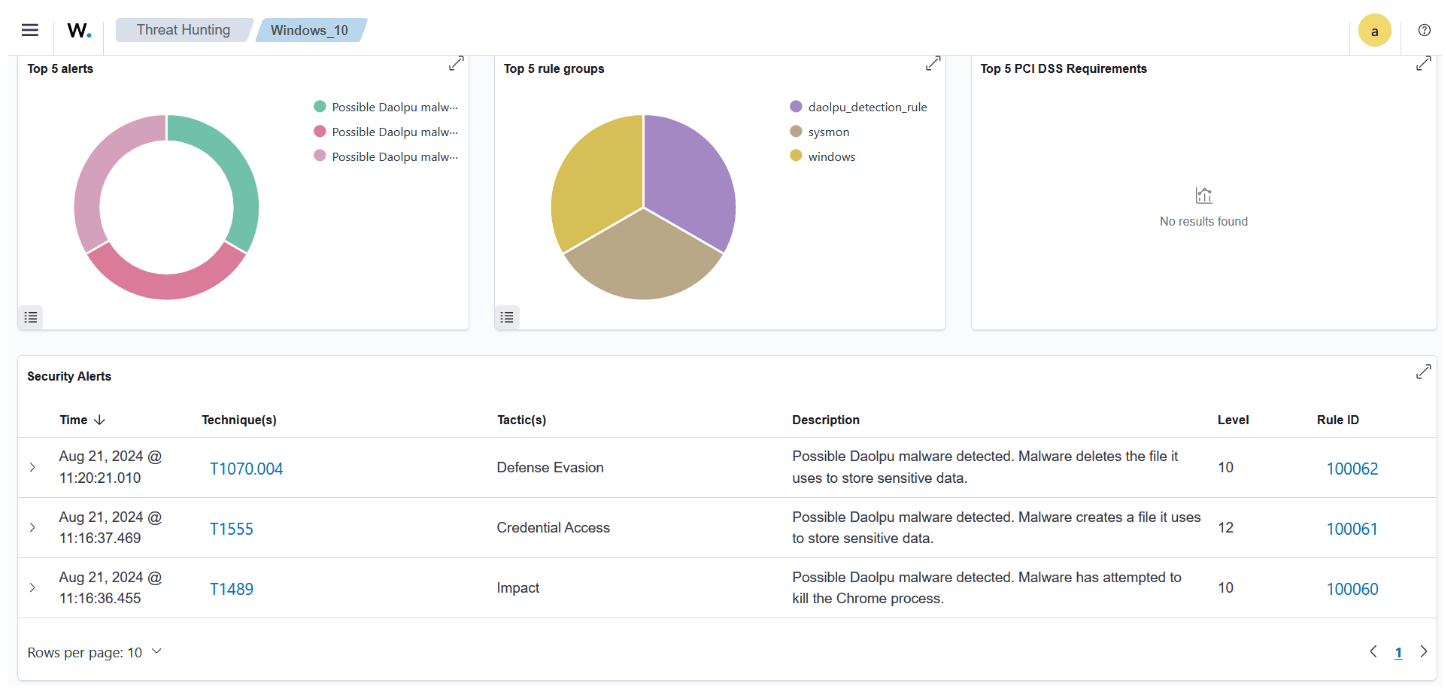The image size is (1446, 691).
Task: Click the Wazuh logo home icon
Action: tap(79, 30)
